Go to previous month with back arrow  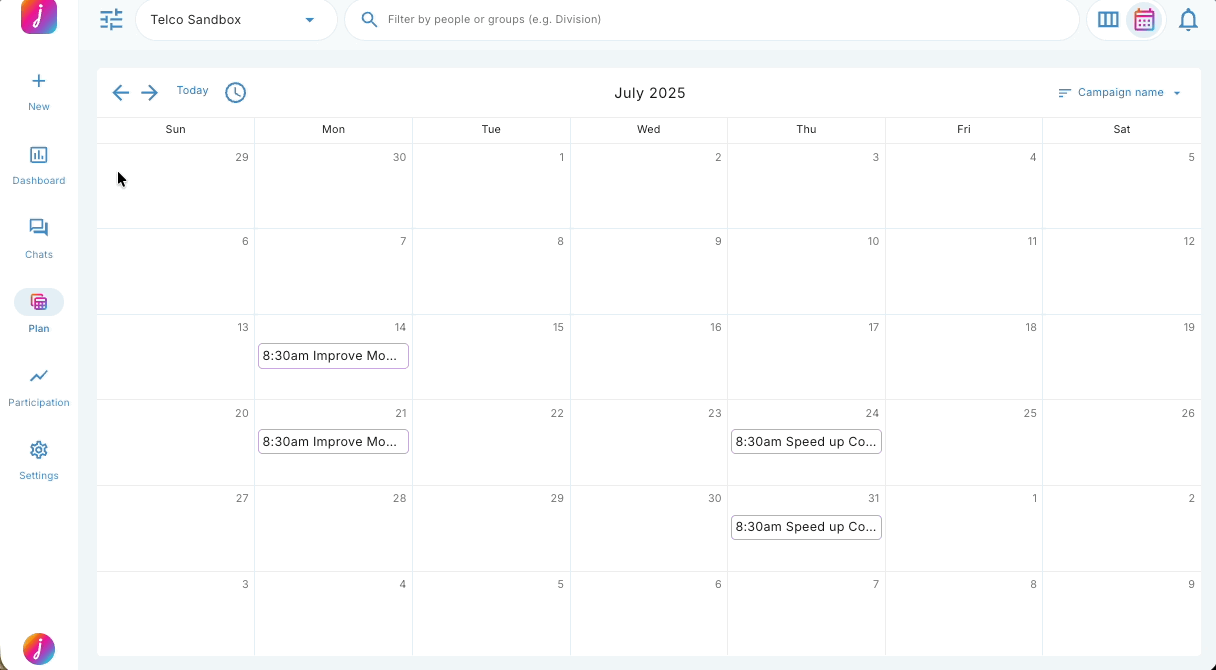pyautogui.click(x=120, y=92)
